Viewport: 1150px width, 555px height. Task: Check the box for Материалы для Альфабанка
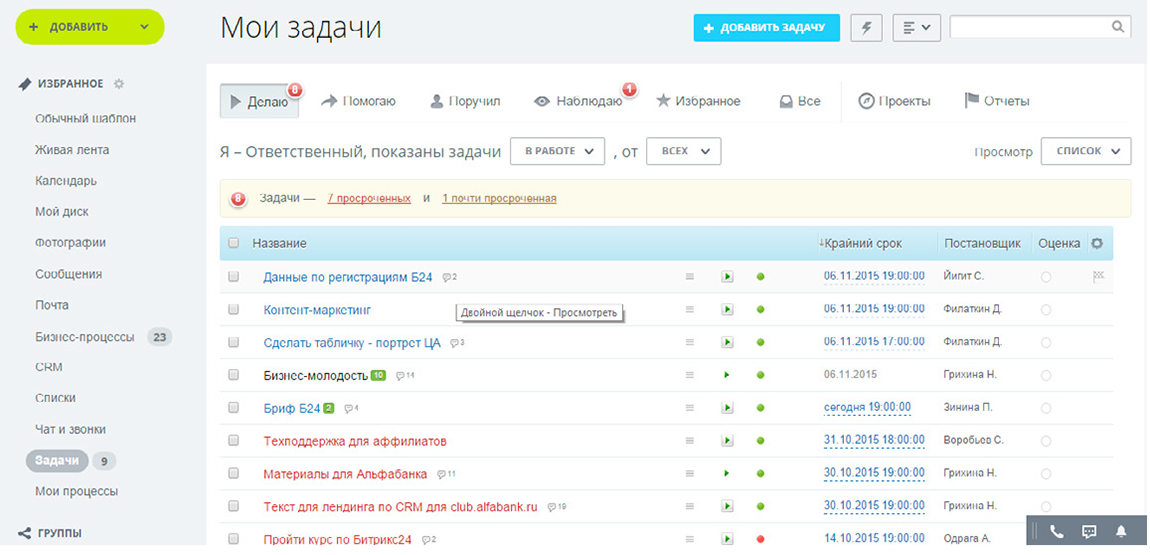(233, 474)
